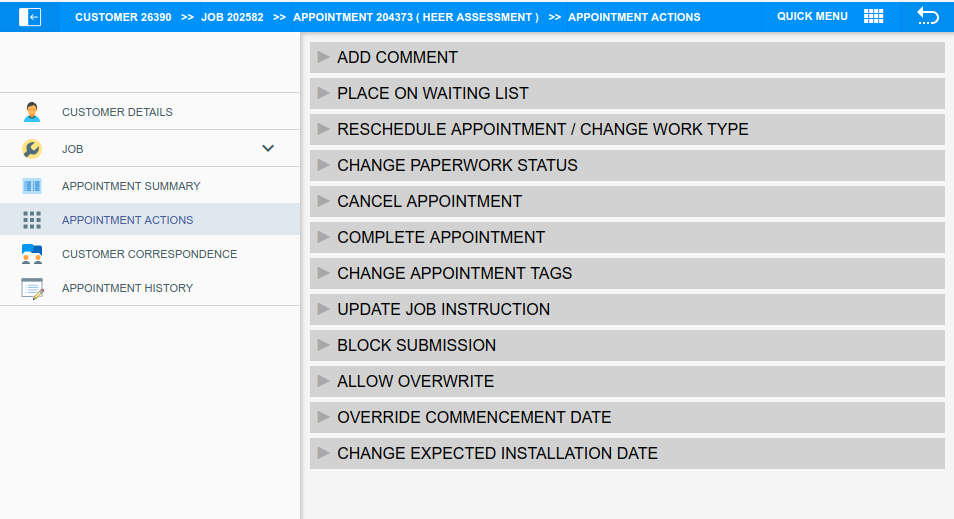Open the Quick Menu grid icon

pos(873,17)
